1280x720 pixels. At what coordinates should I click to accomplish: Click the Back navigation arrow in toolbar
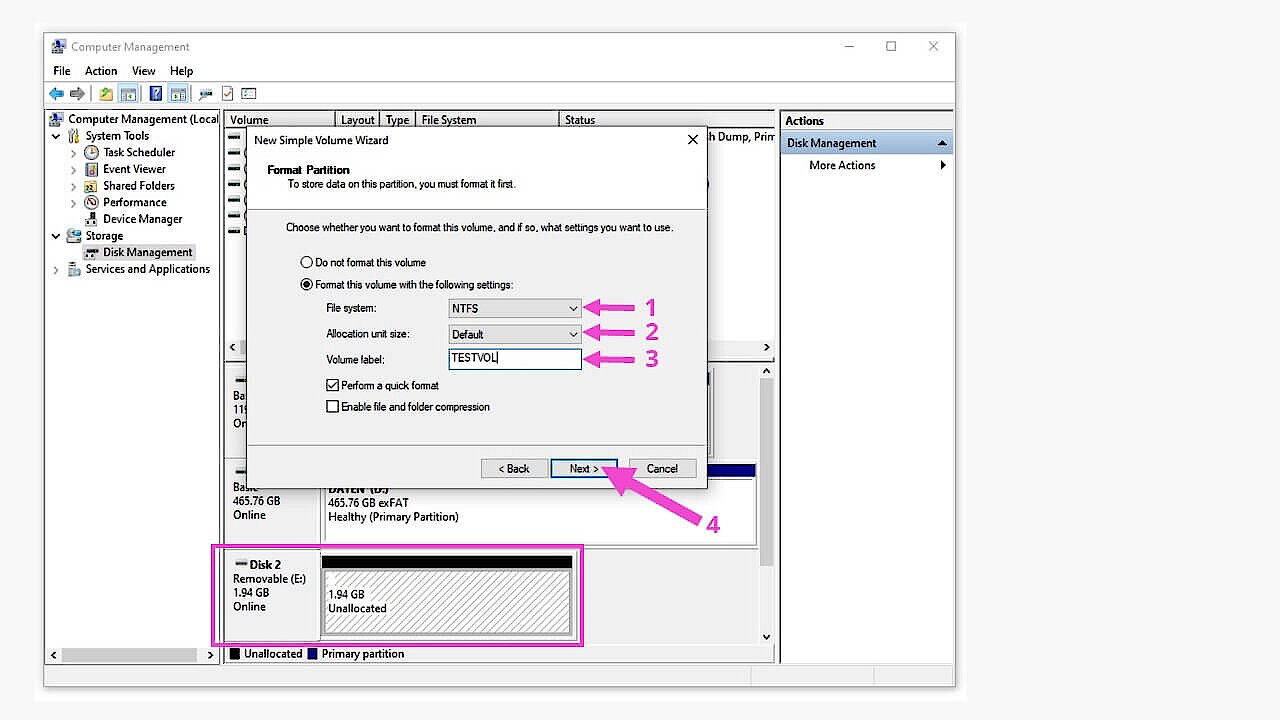tap(56, 93)
